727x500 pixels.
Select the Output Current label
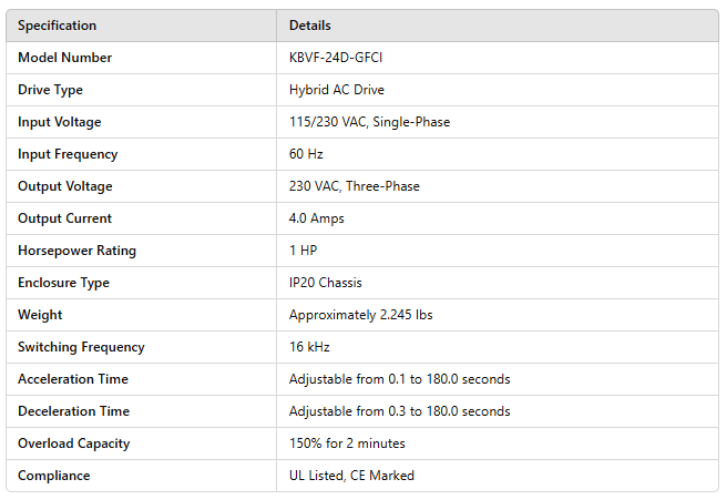pos(65,218)
